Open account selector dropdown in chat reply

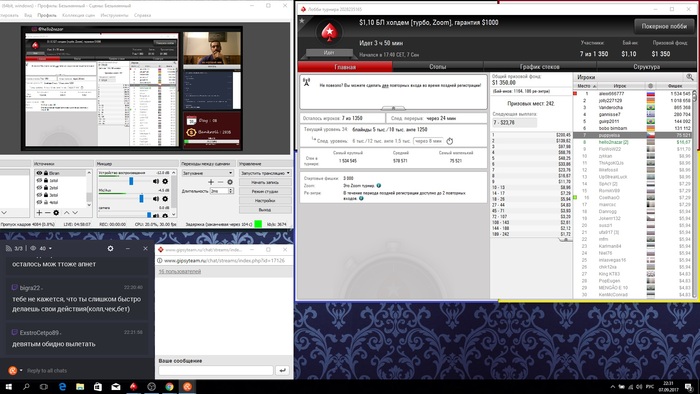point(21,370)
